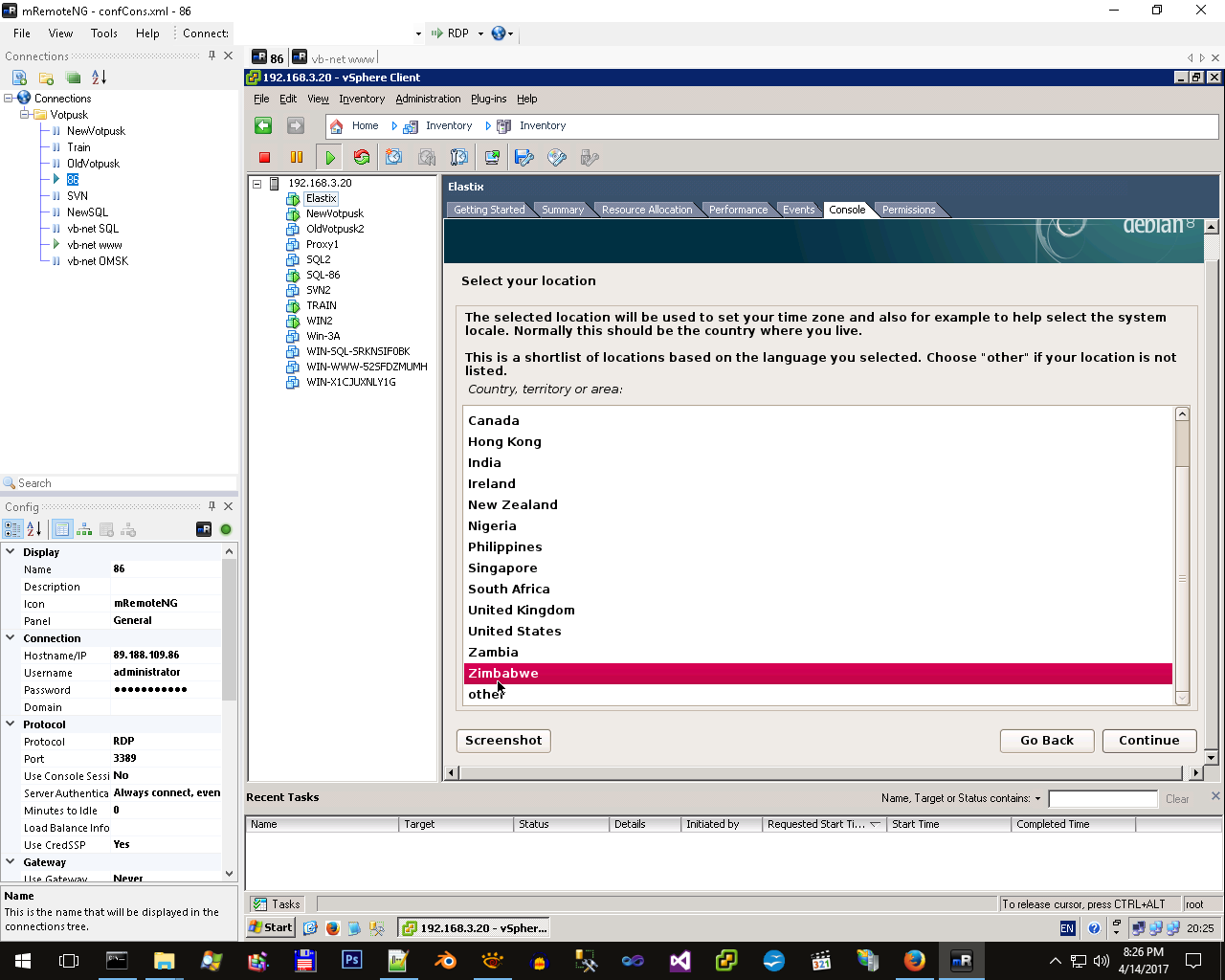Screen dimensions: 1225x980
Task: Add a new connection in the Connections panel
Action: (x=19, y=78)
